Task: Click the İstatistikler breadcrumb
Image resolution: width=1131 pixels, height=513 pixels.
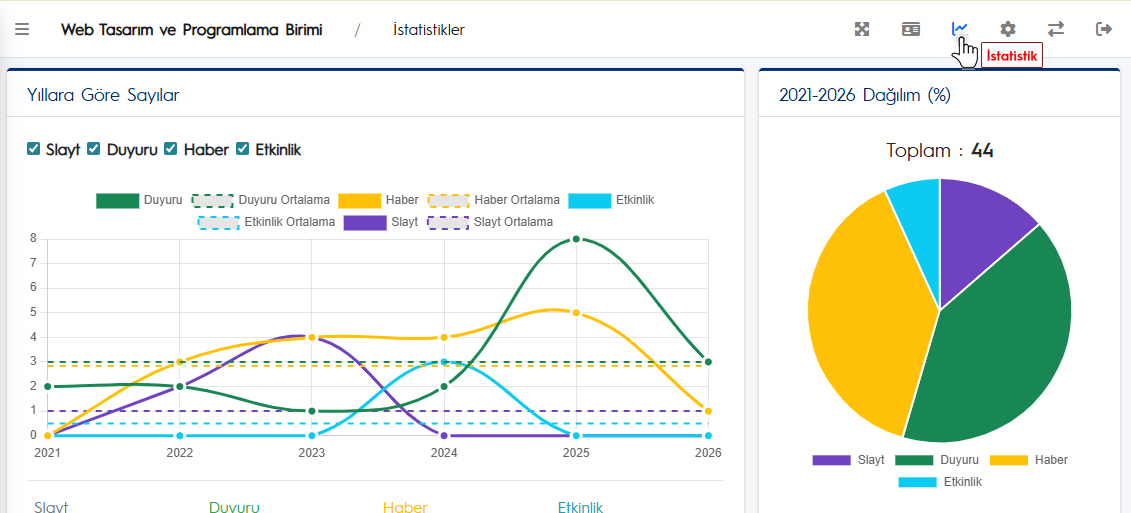Action: click(x=428, y=30)
